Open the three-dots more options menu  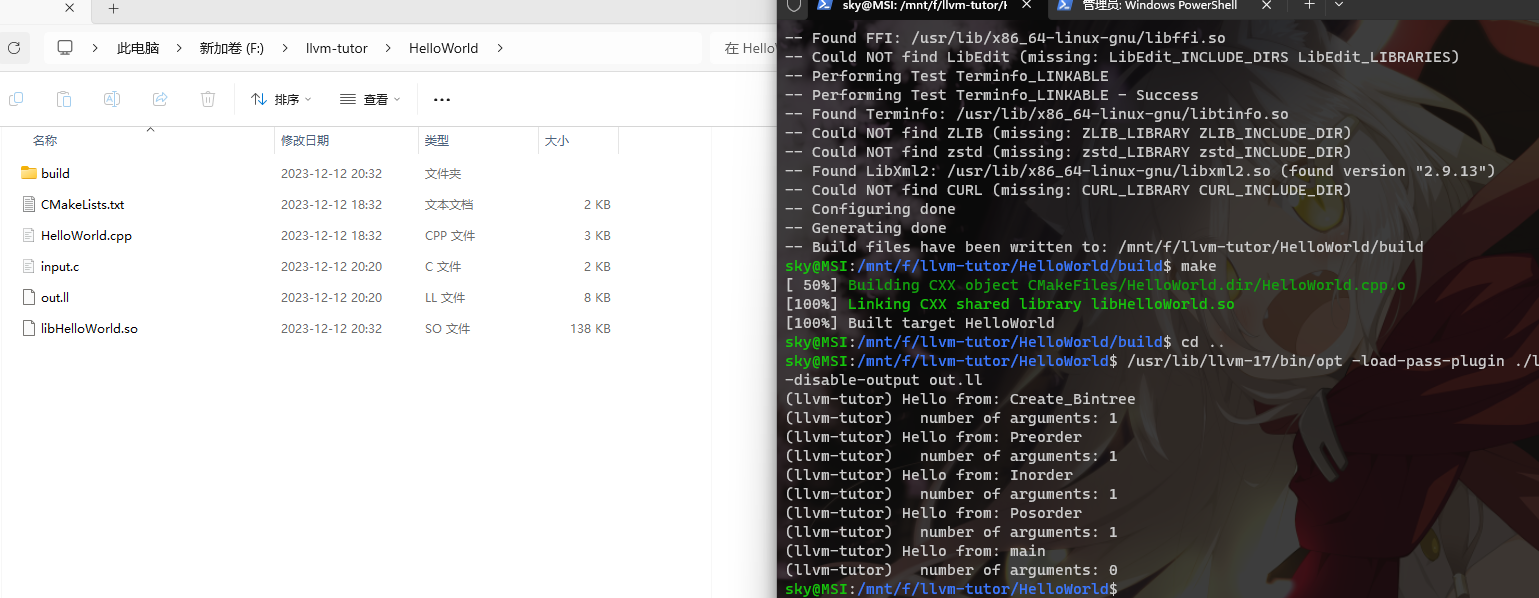click(442, 99)
